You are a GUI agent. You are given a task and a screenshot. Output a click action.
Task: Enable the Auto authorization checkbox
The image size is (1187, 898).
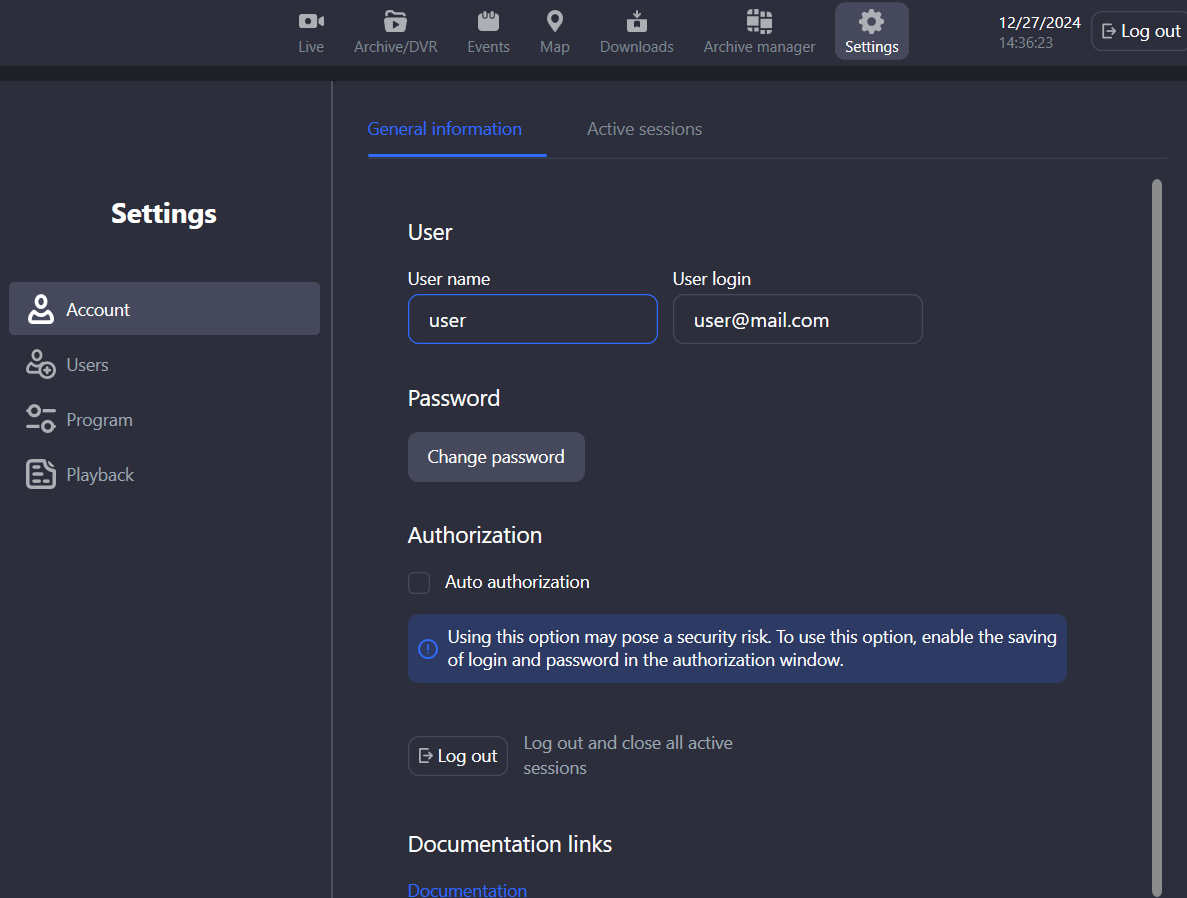coord(419,583)
